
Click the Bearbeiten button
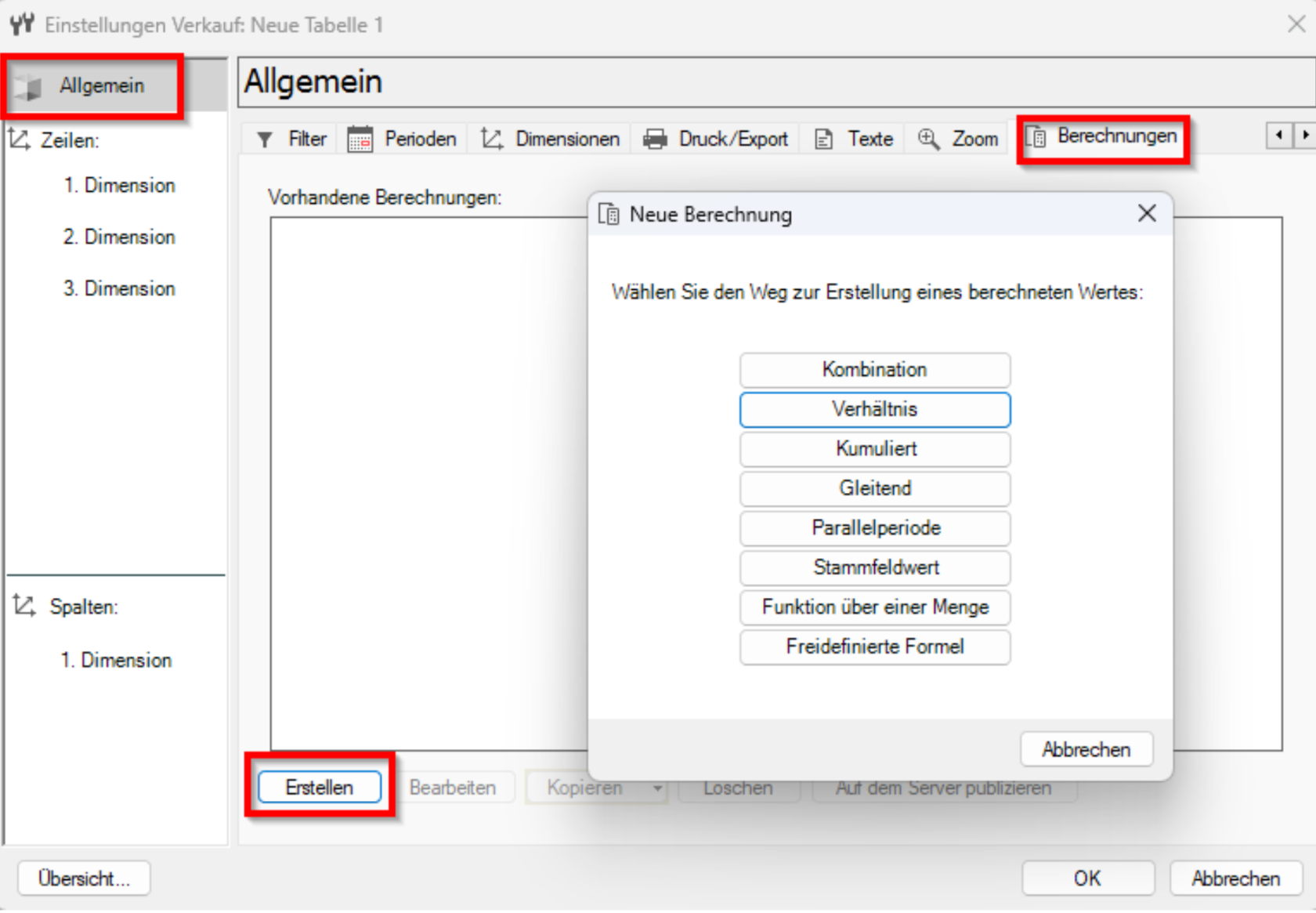tap(453, 788)
